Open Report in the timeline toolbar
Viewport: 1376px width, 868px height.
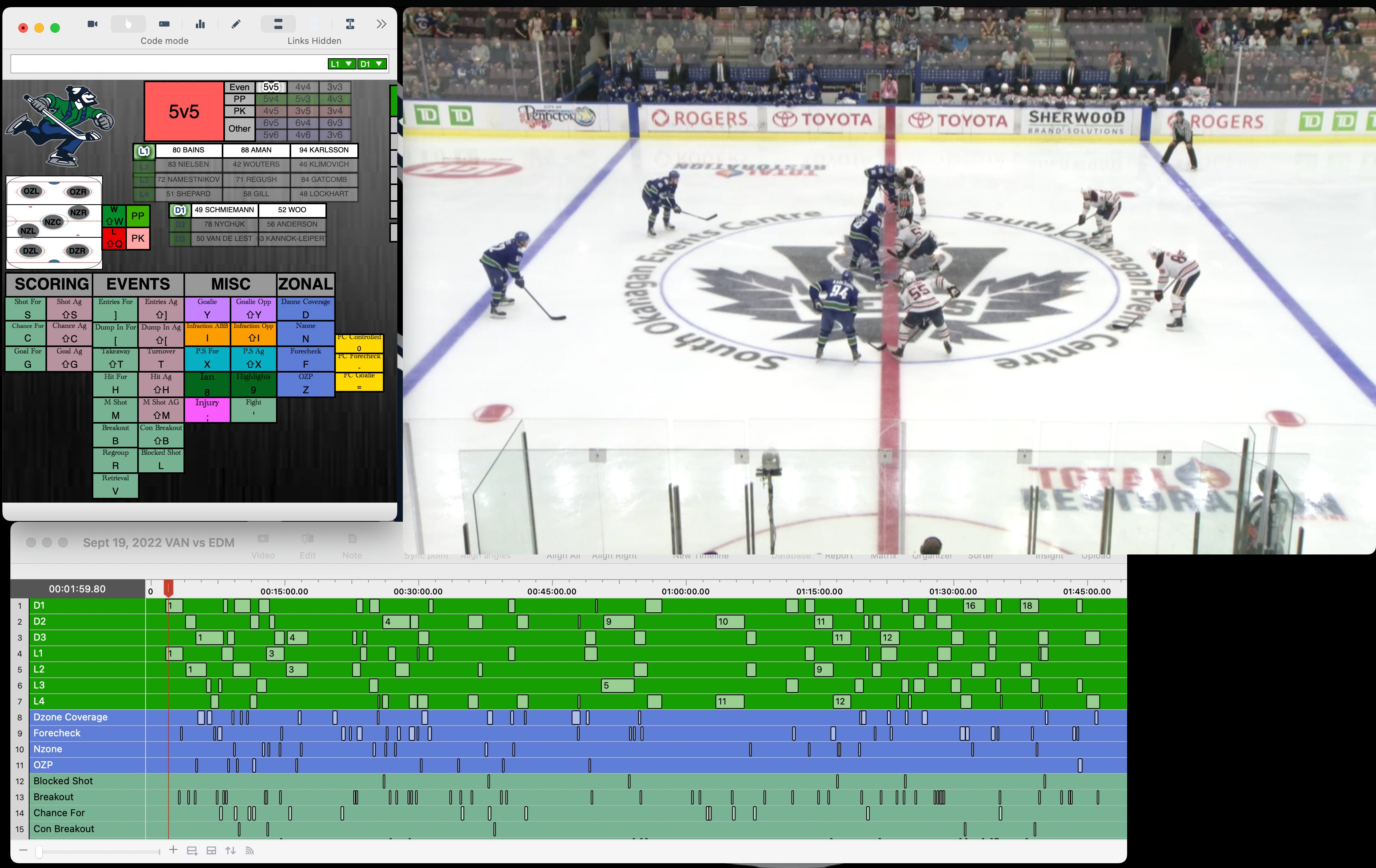(840, 555)
